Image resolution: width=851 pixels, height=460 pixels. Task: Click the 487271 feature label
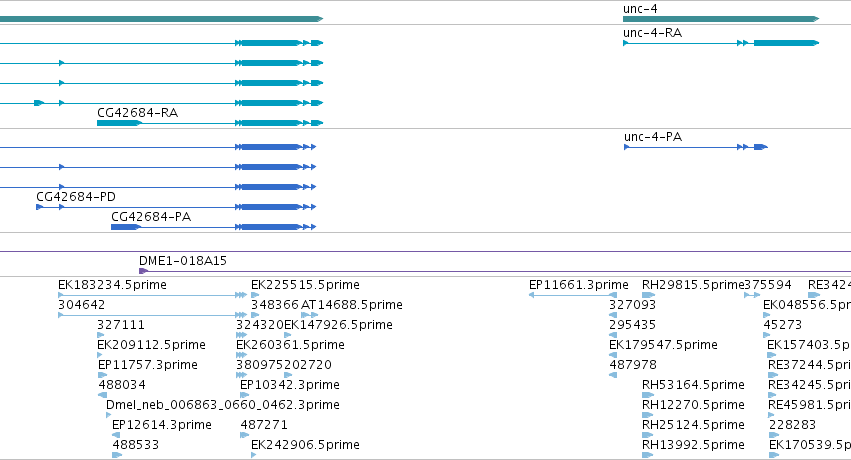(264, 425)
